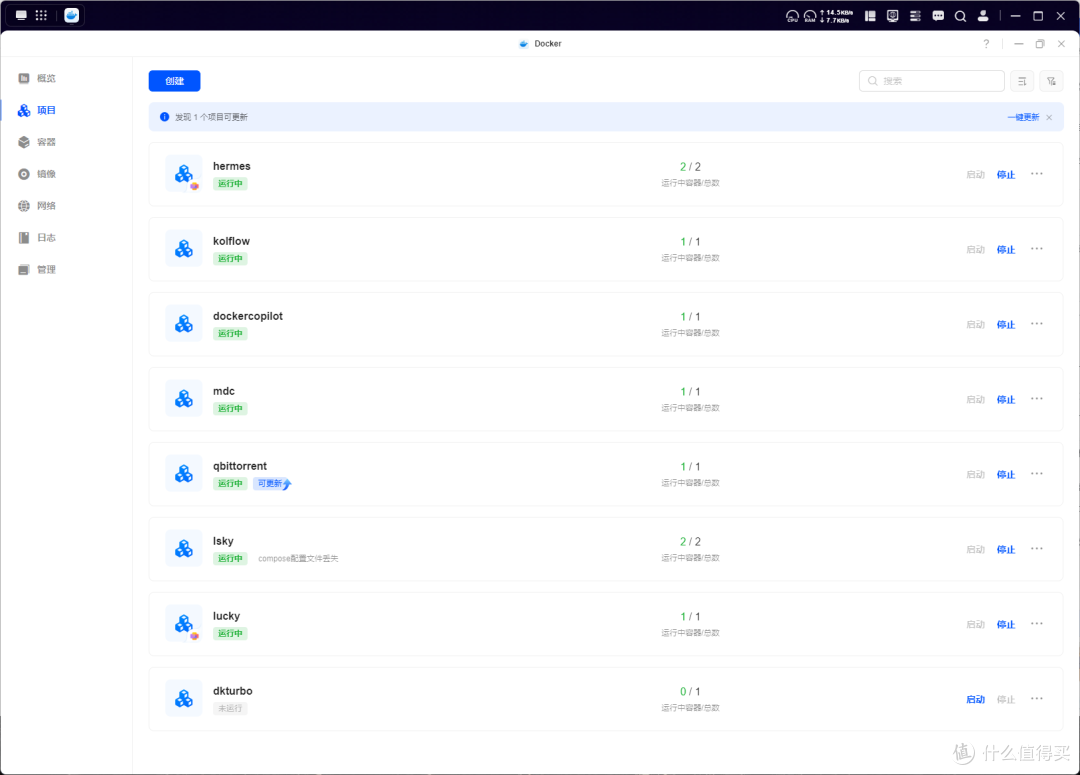Select the 项目 projects sidebar item
The image size is (1080, 775).
tap(37, 110)
